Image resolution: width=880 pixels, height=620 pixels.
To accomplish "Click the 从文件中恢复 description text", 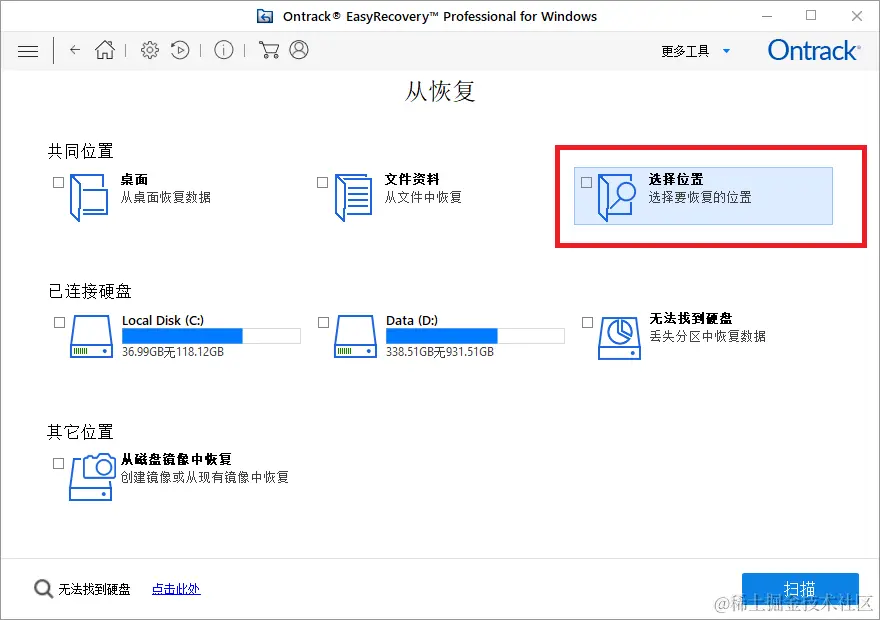I will click(423, 198).
